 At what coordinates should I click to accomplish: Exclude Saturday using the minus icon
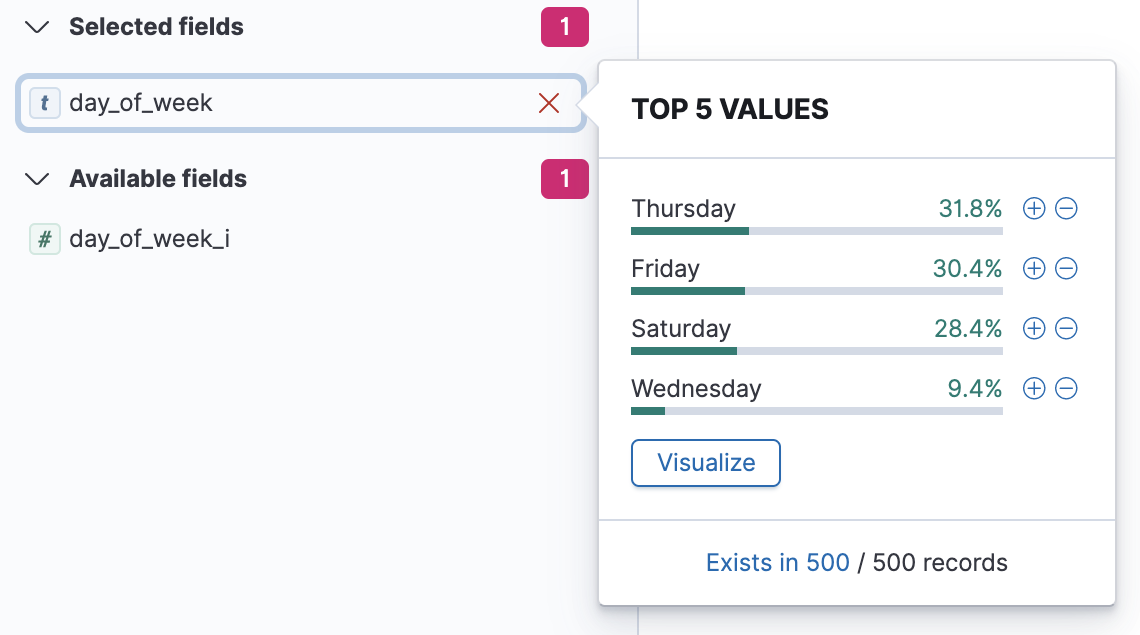click(1066, 328)
